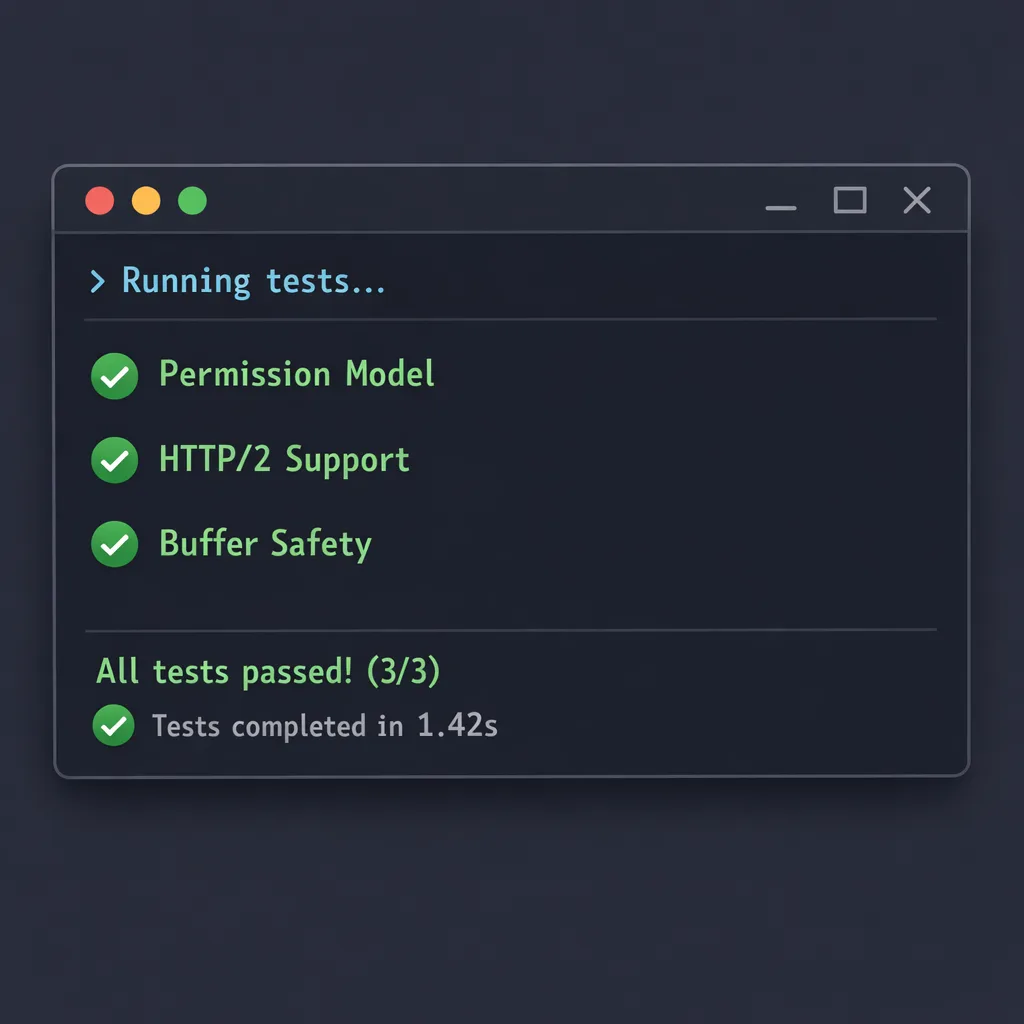The width and height of the screenshot is (1024, 1024).
Task: Click the red traffic light dot
Action: 99,200
